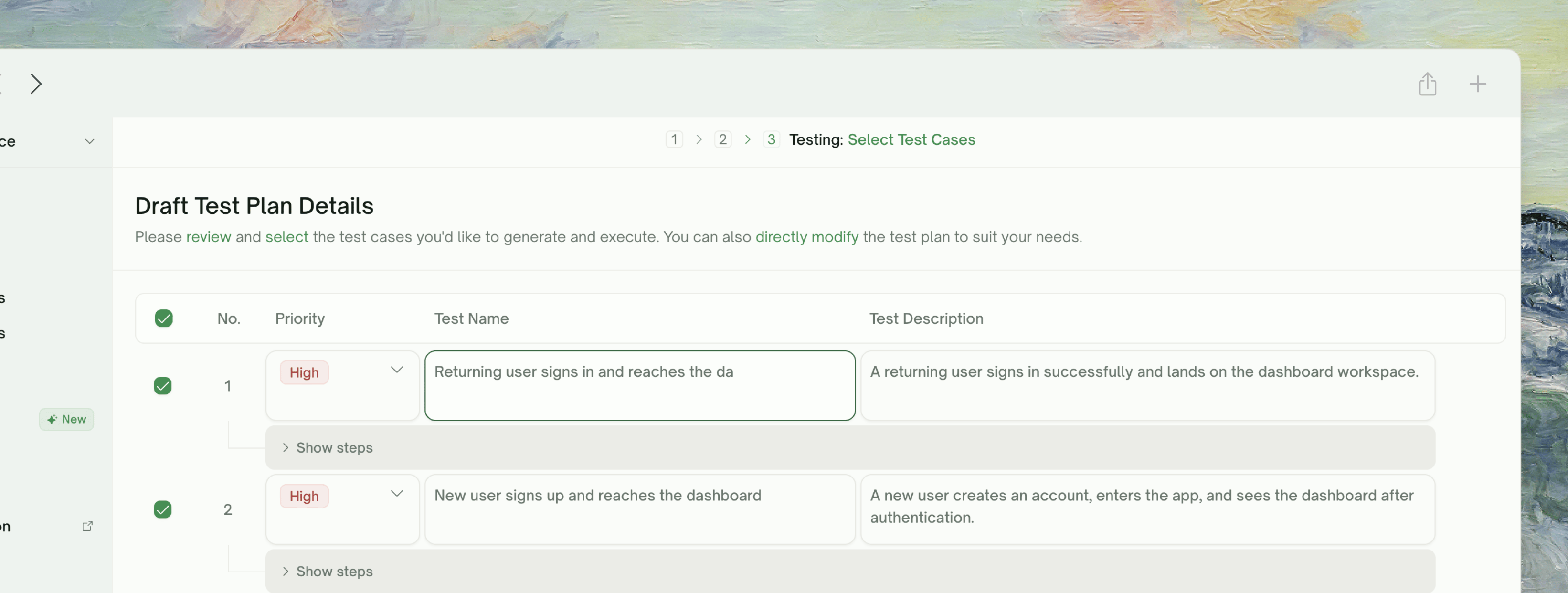
Task: Uncheck test case 2 checkbox
Action: 162,509
